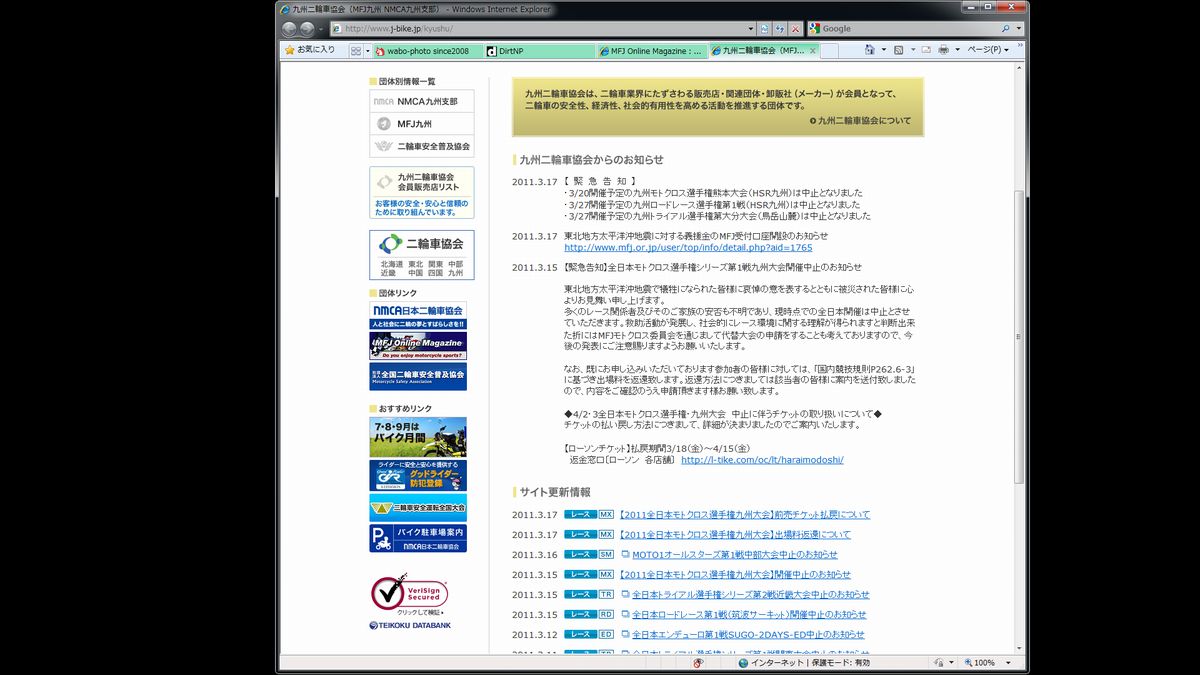Open 全日本エンデューロ第1戦SUGO-2DAYS-ED link
Image resolution: width=1200 pixels, height=675 pixels.
748,634
